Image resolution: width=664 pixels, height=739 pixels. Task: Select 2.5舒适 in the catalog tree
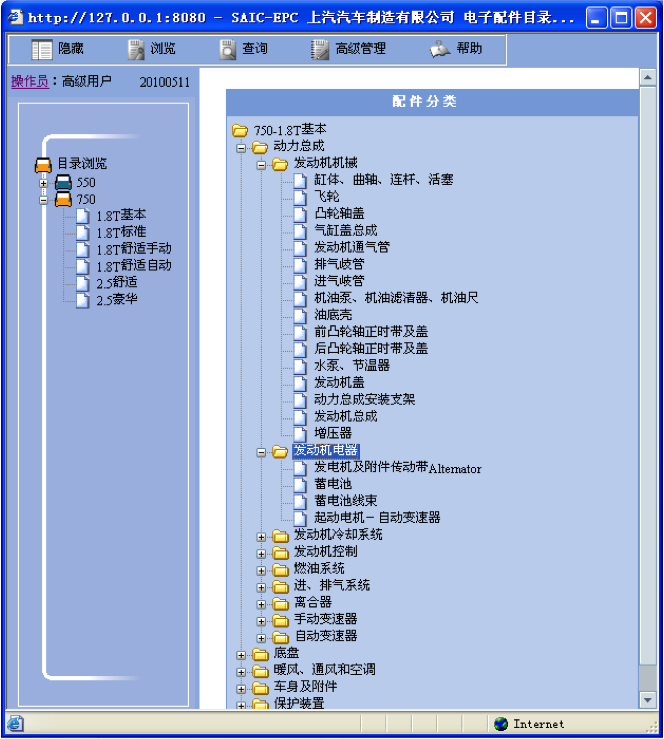(x=117, y=283)
